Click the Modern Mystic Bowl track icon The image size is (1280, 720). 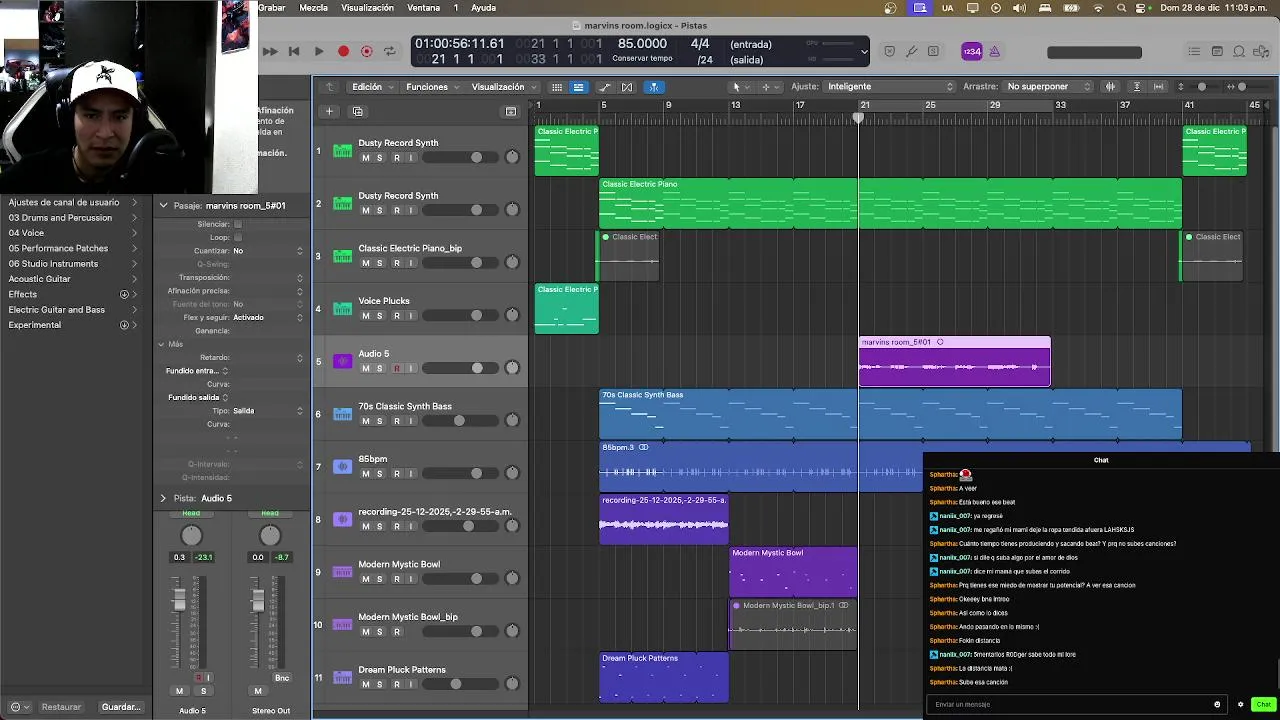343,572
